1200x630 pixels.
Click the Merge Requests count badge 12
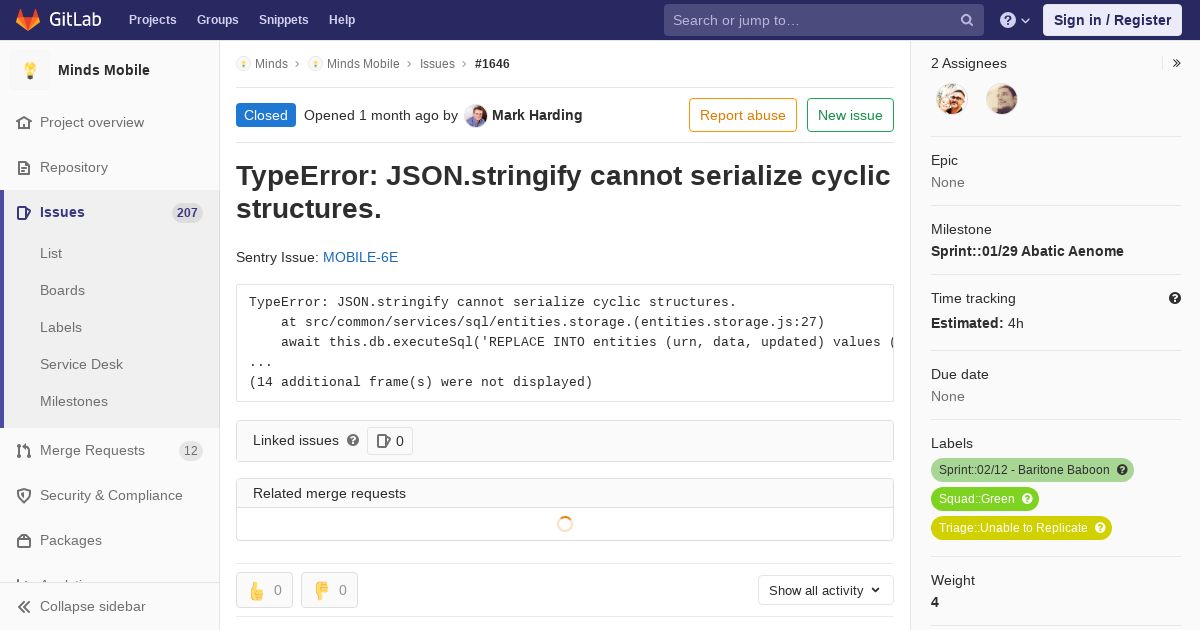[191, 450]
